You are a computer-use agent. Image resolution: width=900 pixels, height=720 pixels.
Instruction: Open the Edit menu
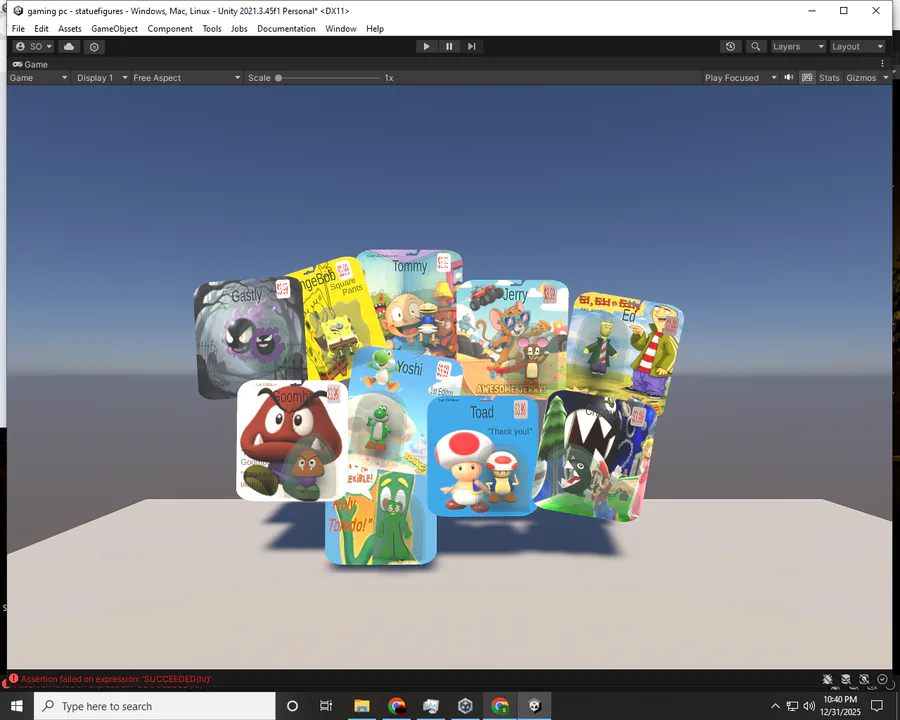(x=41, y=29)
